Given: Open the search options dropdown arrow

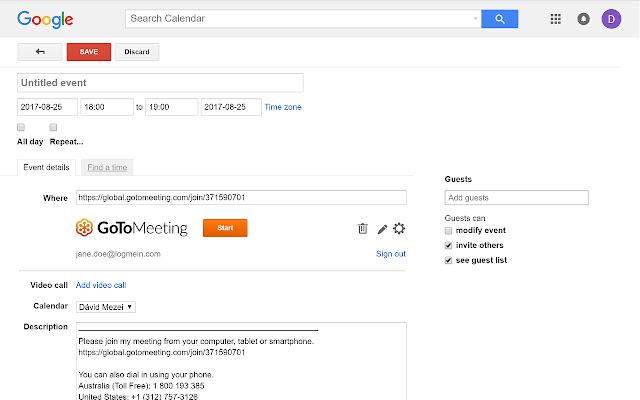Looking at the screenshot, I should tap(475, 18).
